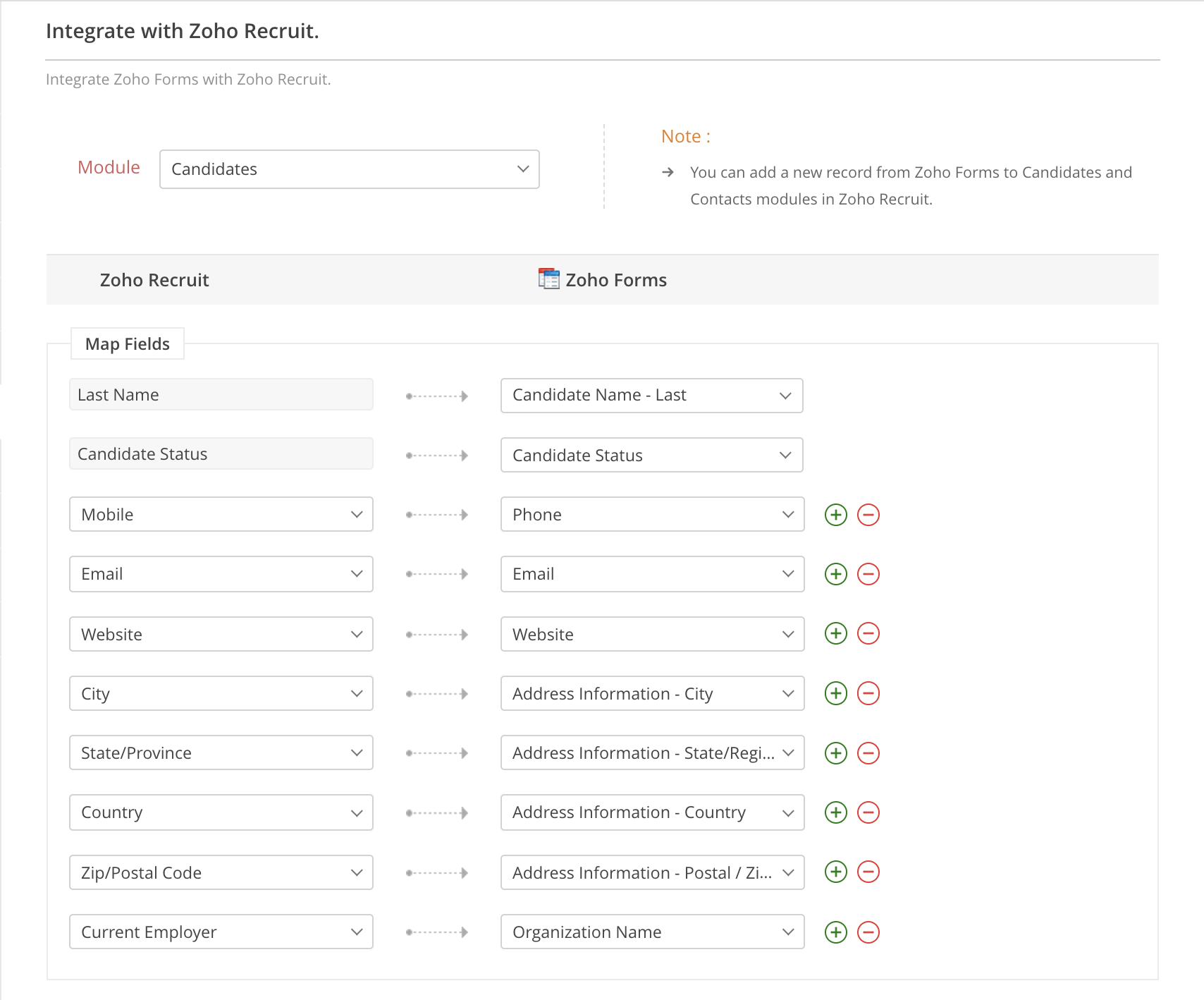This screenshot has width=1204, height=1000.
Task: Click the plus icon beside State/Region mapping
Action: tap(835, 753)
